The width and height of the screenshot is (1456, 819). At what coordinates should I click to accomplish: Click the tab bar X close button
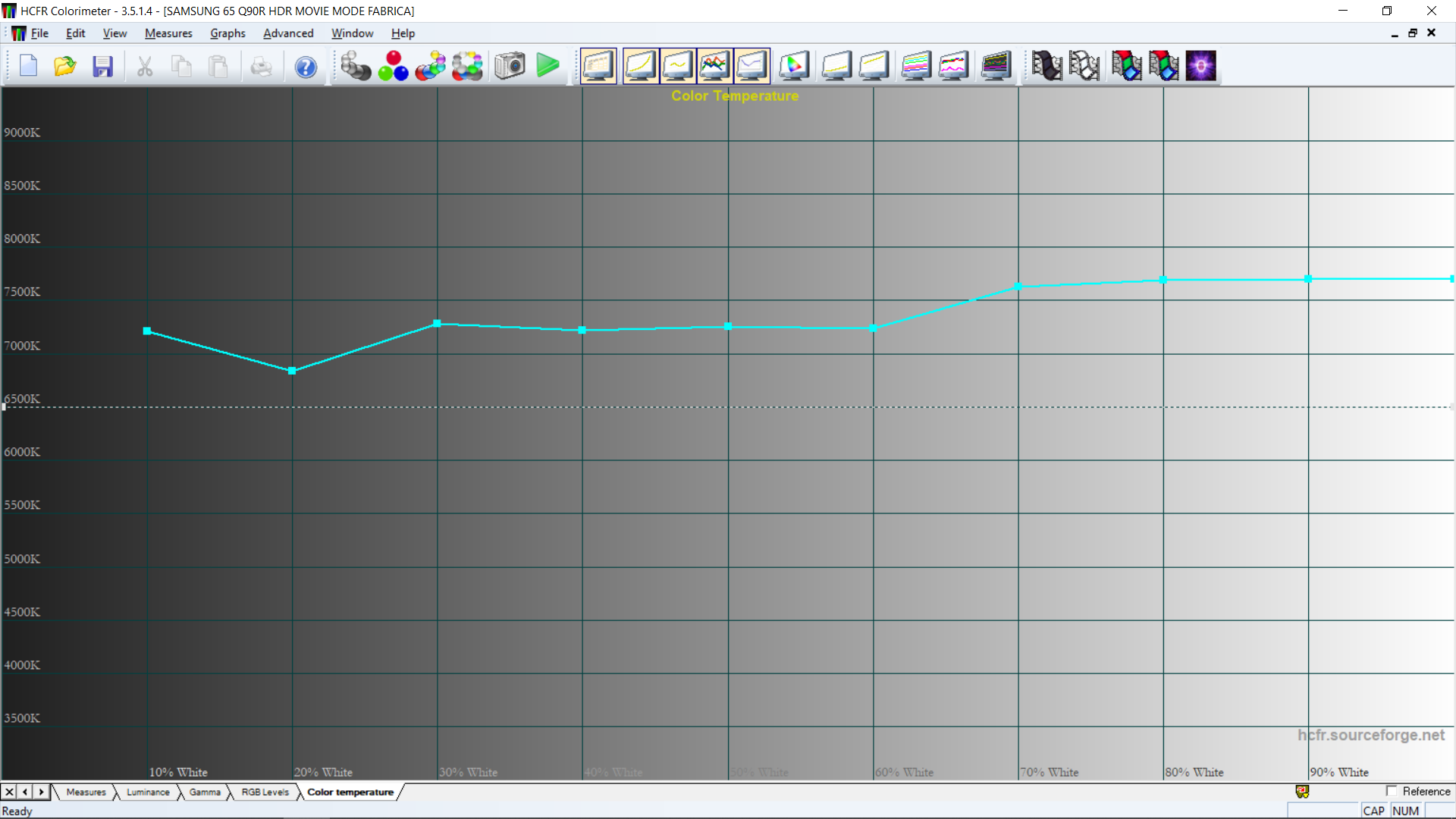(9, 792)
